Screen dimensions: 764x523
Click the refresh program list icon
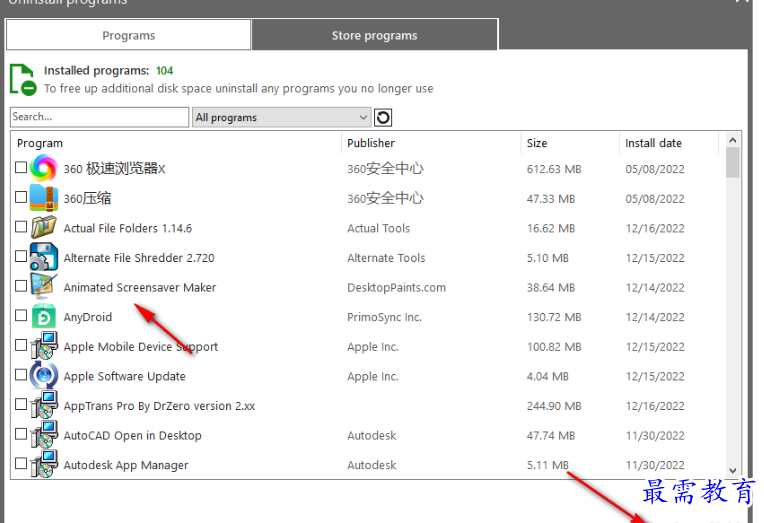click(x=383, y=117)
